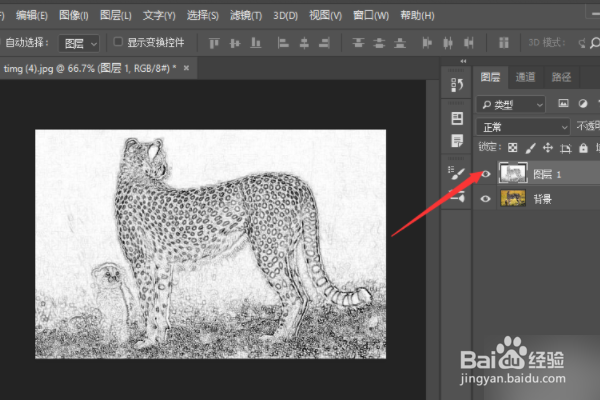Select the 图层 1 layer name
The image size is (600, 400).
547,175
